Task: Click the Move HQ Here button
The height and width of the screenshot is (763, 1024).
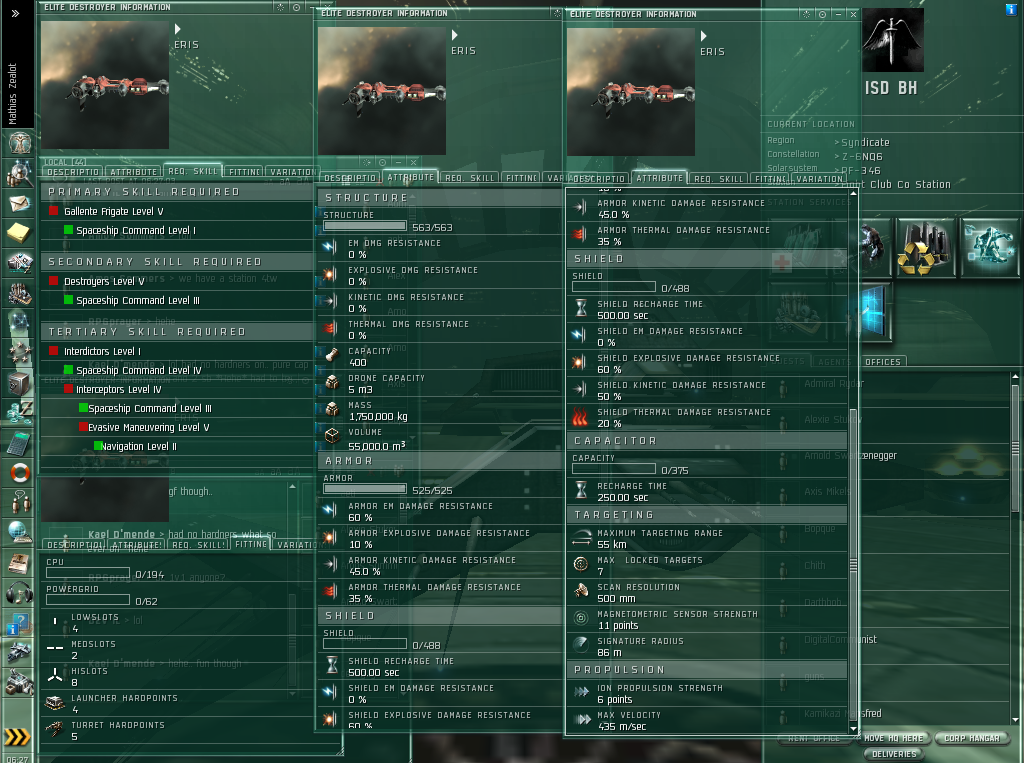Action: click(893, 738)
